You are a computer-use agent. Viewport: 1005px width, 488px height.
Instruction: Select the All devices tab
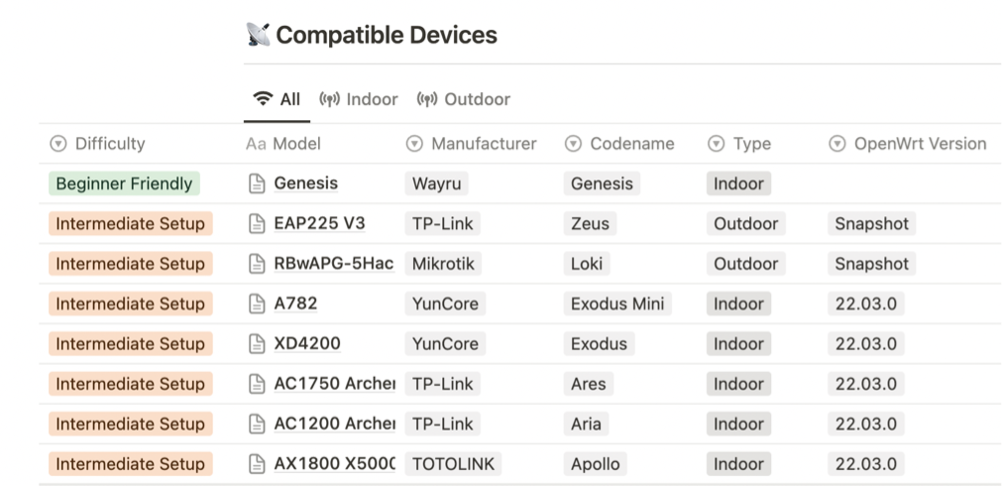click(277, 99)
